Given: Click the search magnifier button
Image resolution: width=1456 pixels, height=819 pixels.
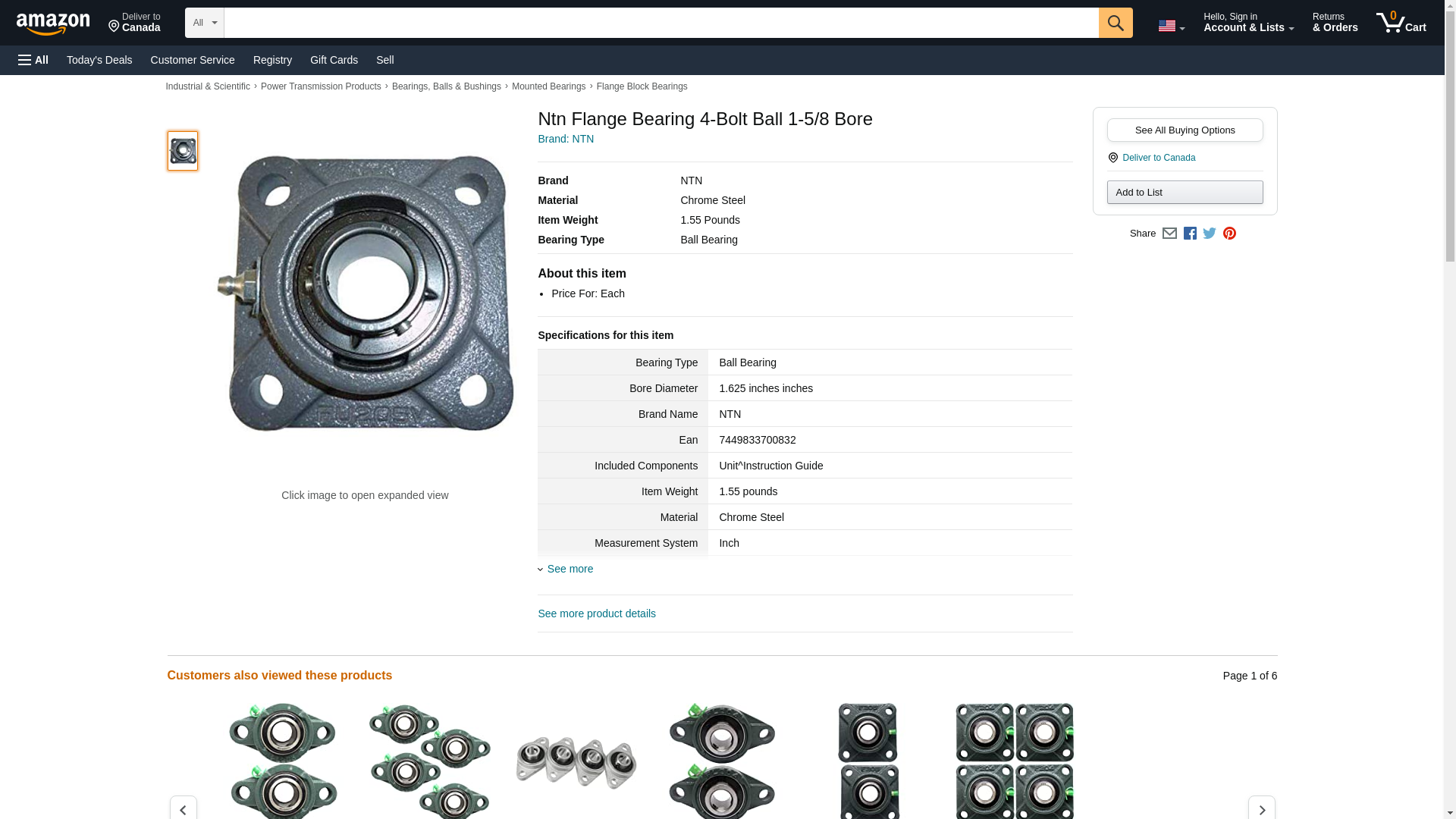Looking at the screenshot, I should click(x=1115, y=23).
